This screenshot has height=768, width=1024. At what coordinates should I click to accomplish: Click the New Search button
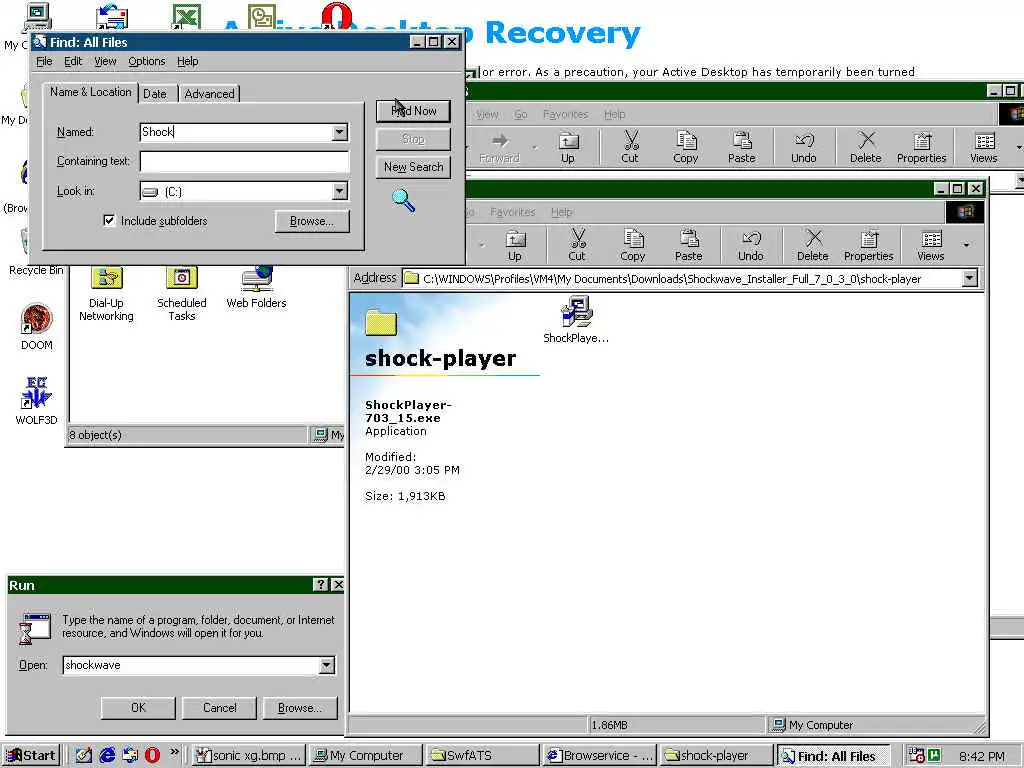point(413,167)
